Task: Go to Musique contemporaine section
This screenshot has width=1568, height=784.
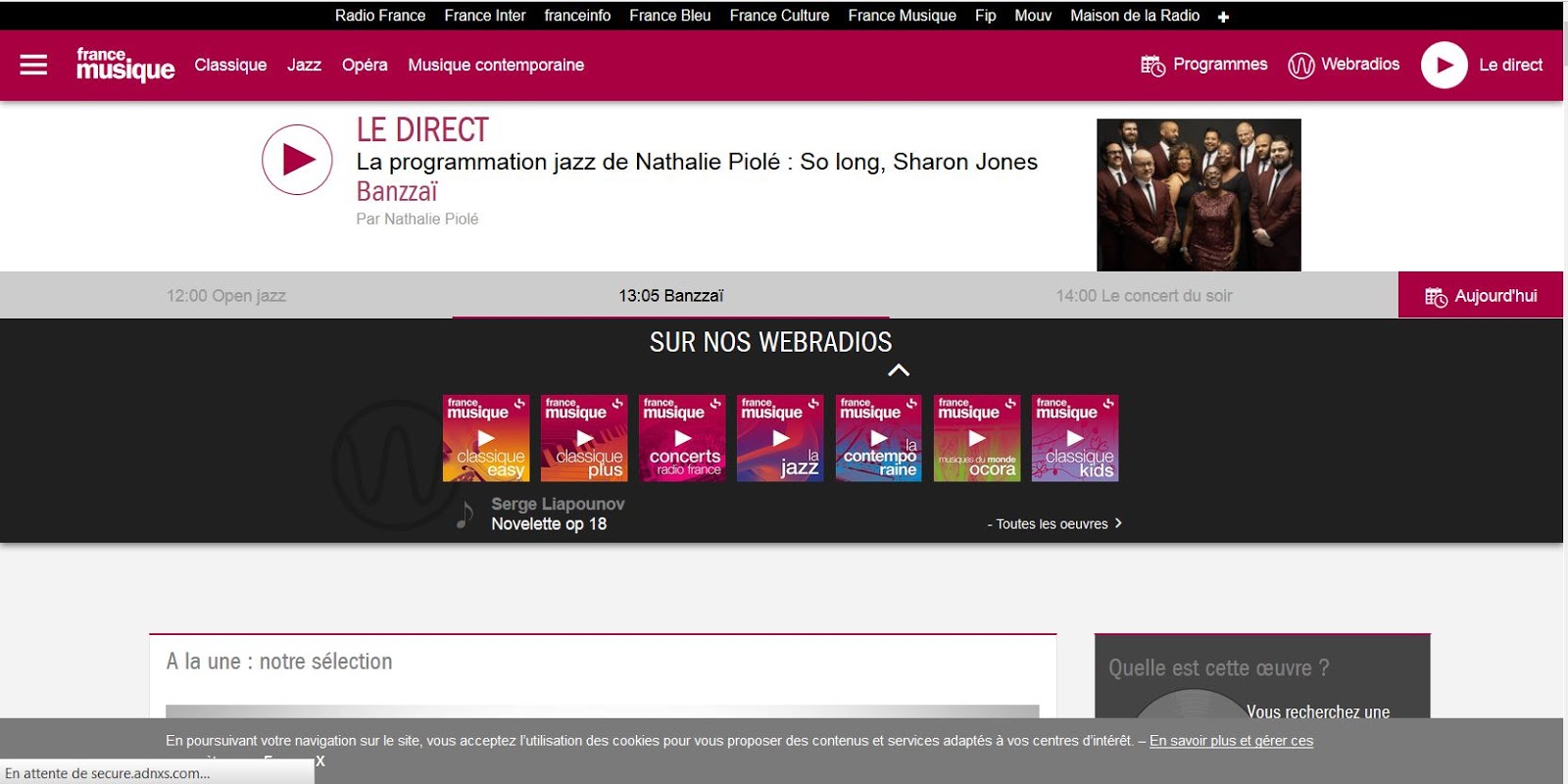Action: [496, 65]
